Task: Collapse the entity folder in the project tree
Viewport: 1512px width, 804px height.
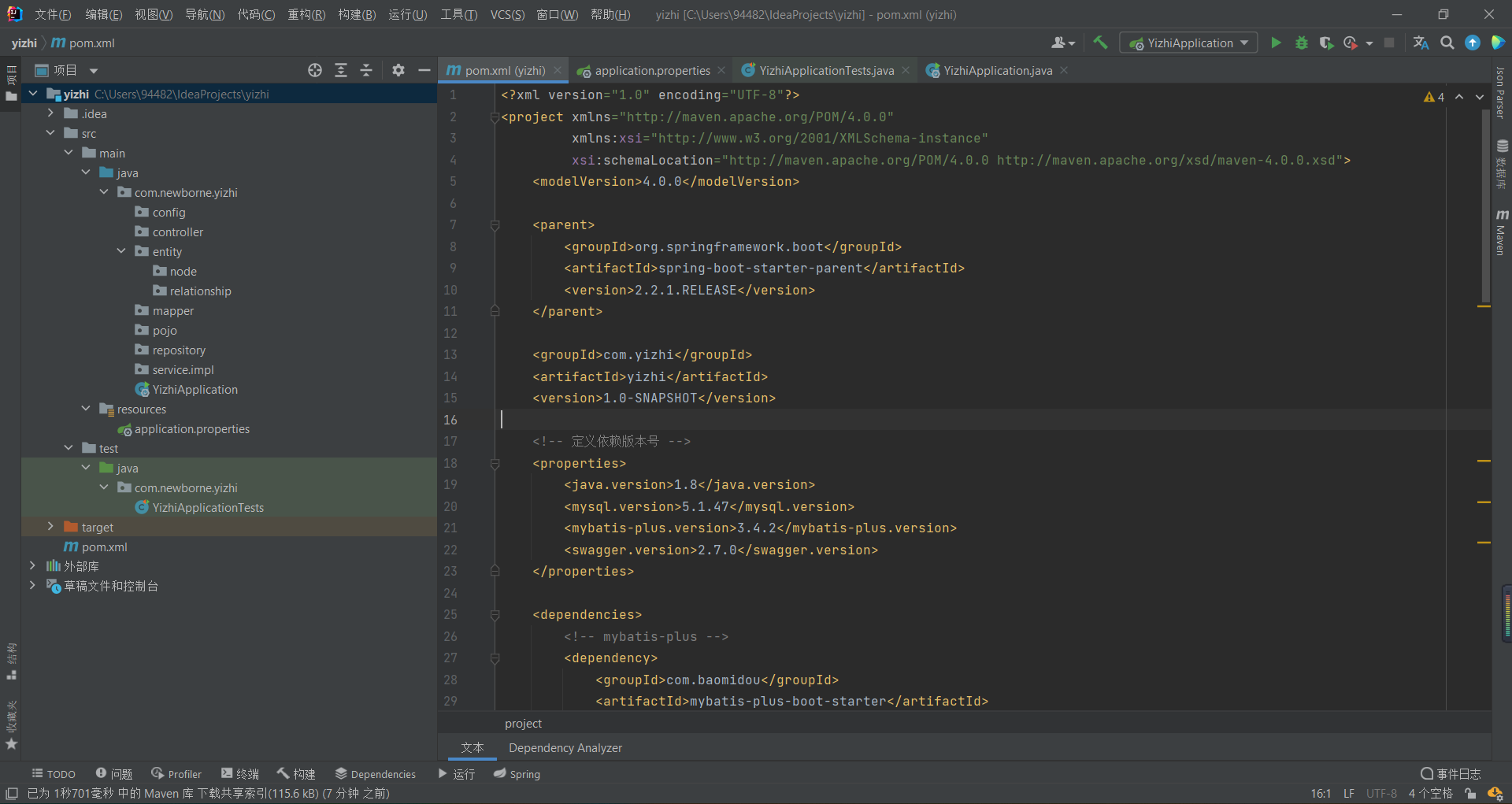Action: [120, 251]
